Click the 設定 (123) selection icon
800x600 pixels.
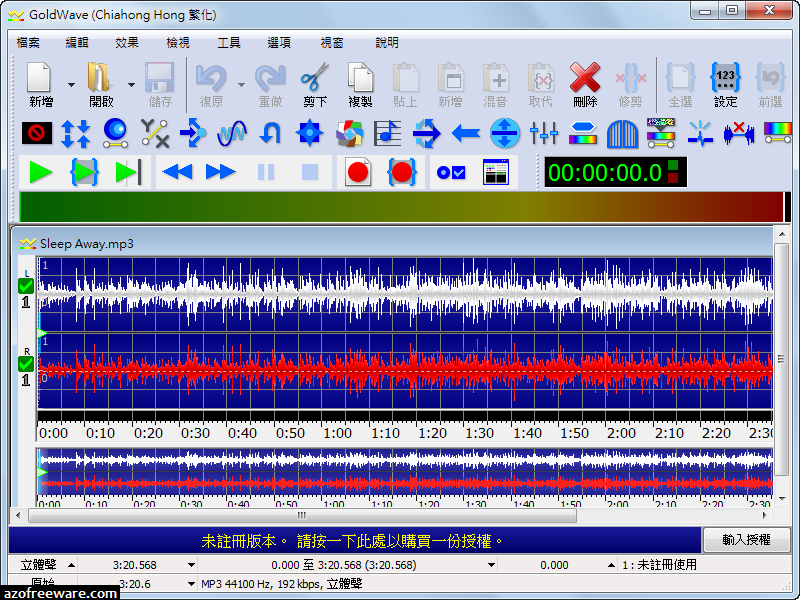[x=725, y=80]
